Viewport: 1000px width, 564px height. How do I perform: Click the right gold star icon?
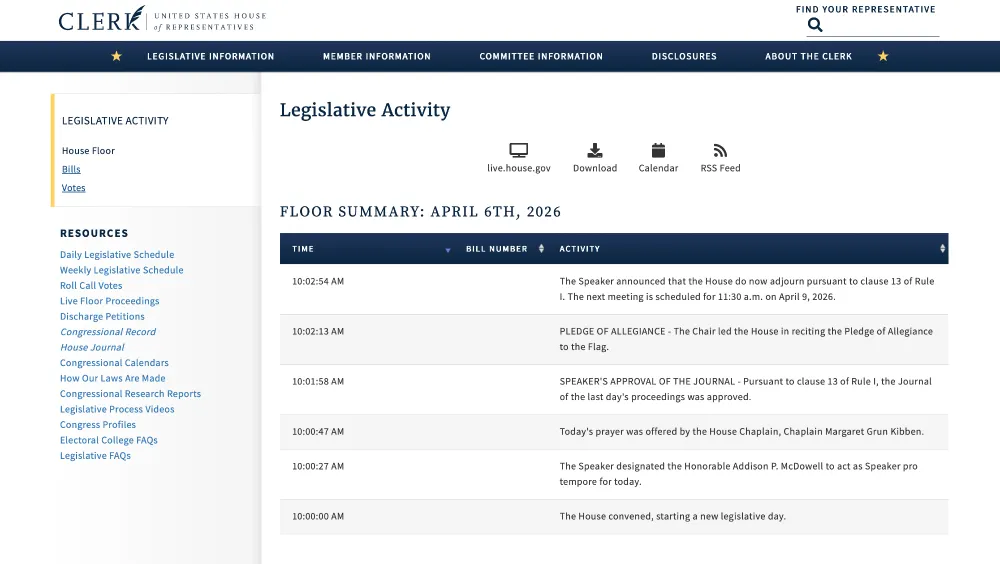883,56
